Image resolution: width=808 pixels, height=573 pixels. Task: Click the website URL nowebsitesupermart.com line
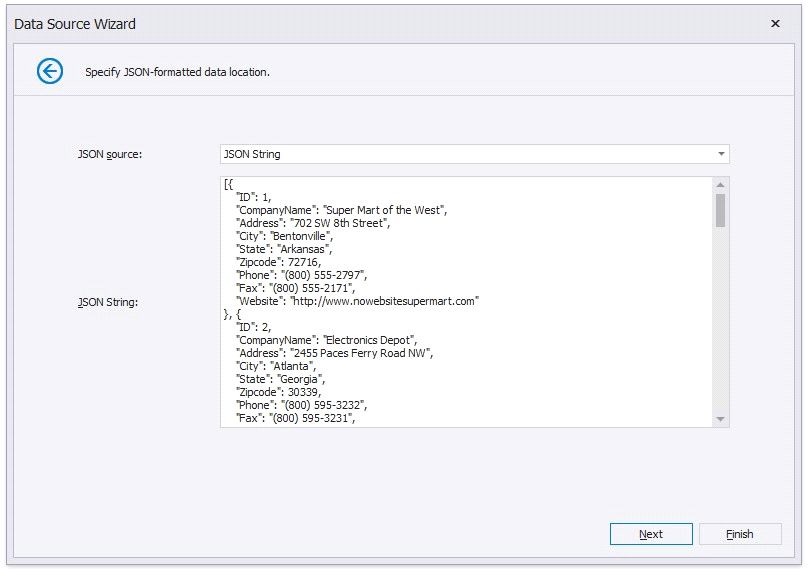(x=357, y=300)
